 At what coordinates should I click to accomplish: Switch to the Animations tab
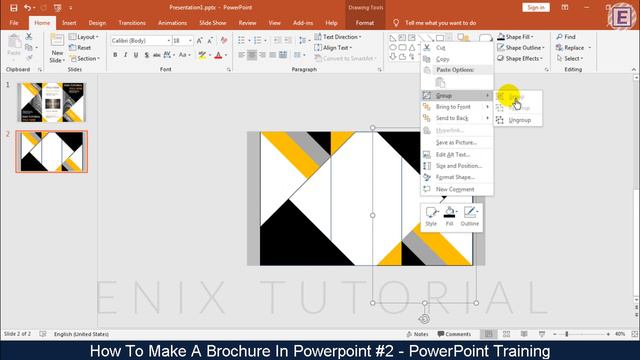172,23
